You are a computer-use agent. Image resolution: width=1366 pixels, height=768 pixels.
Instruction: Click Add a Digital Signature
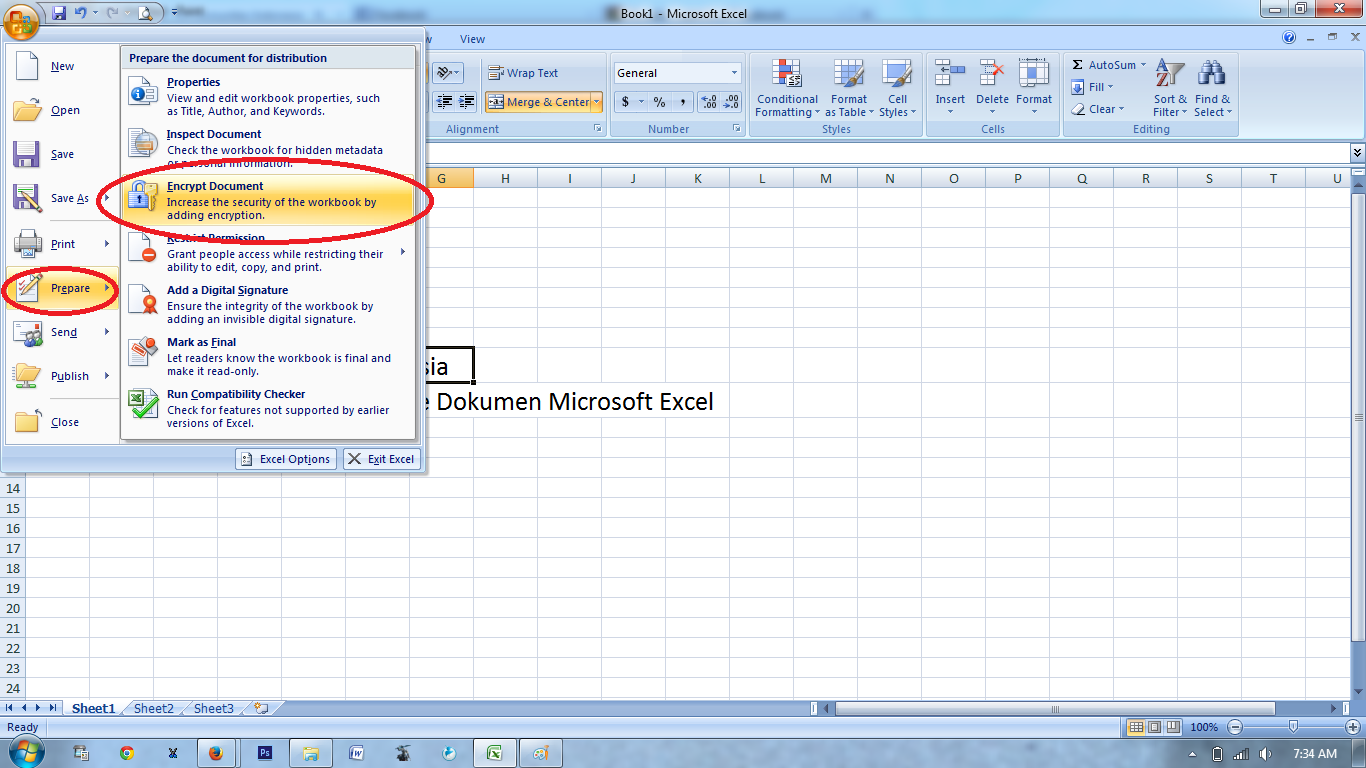[268, 304]
